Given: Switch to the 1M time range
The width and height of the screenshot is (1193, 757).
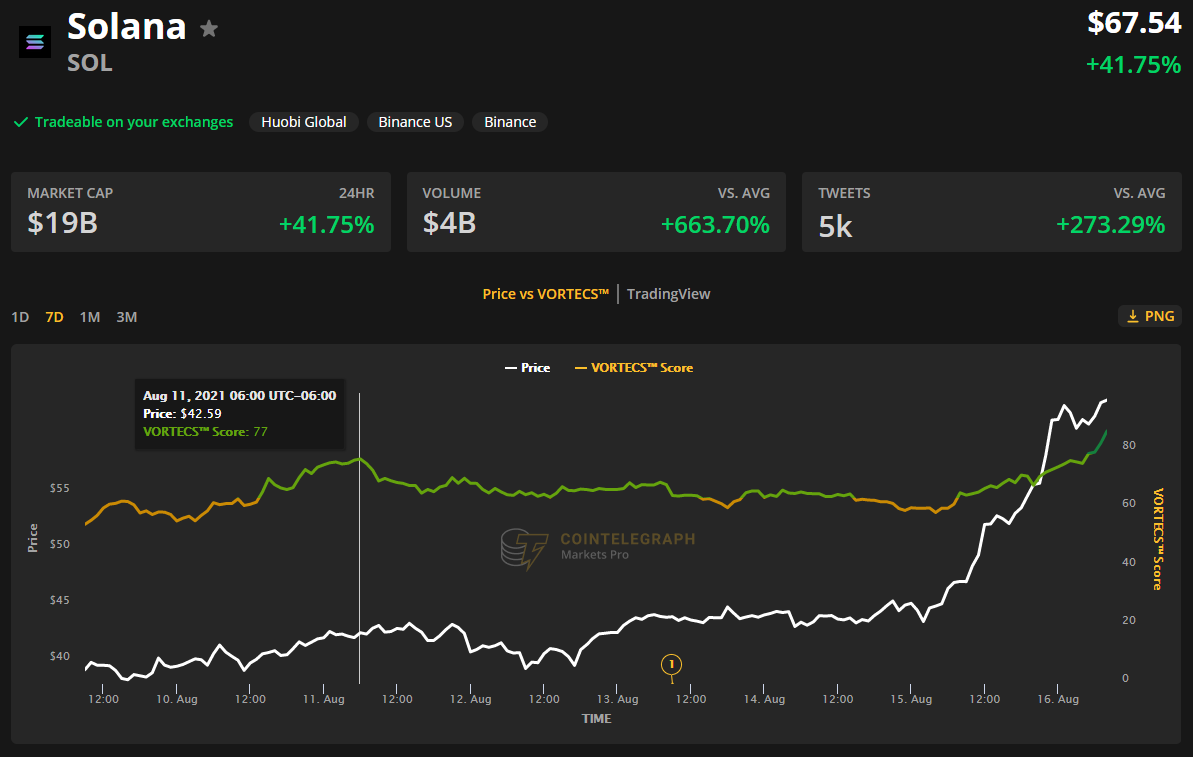Looking at the screenshot, I should coord(90,317).
